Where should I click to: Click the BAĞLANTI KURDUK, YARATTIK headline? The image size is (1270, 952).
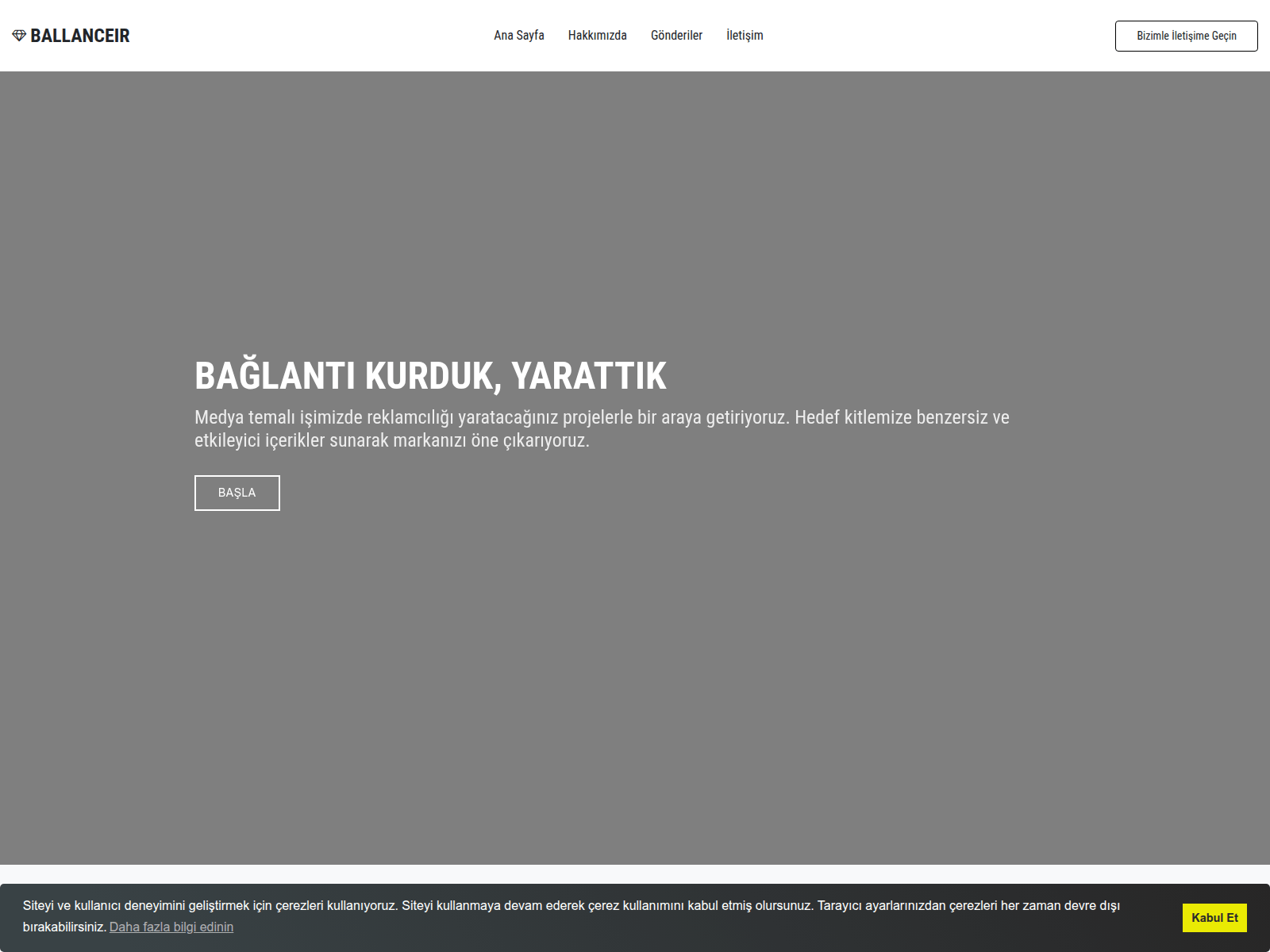pyautogui.click(x=431, y=377)
